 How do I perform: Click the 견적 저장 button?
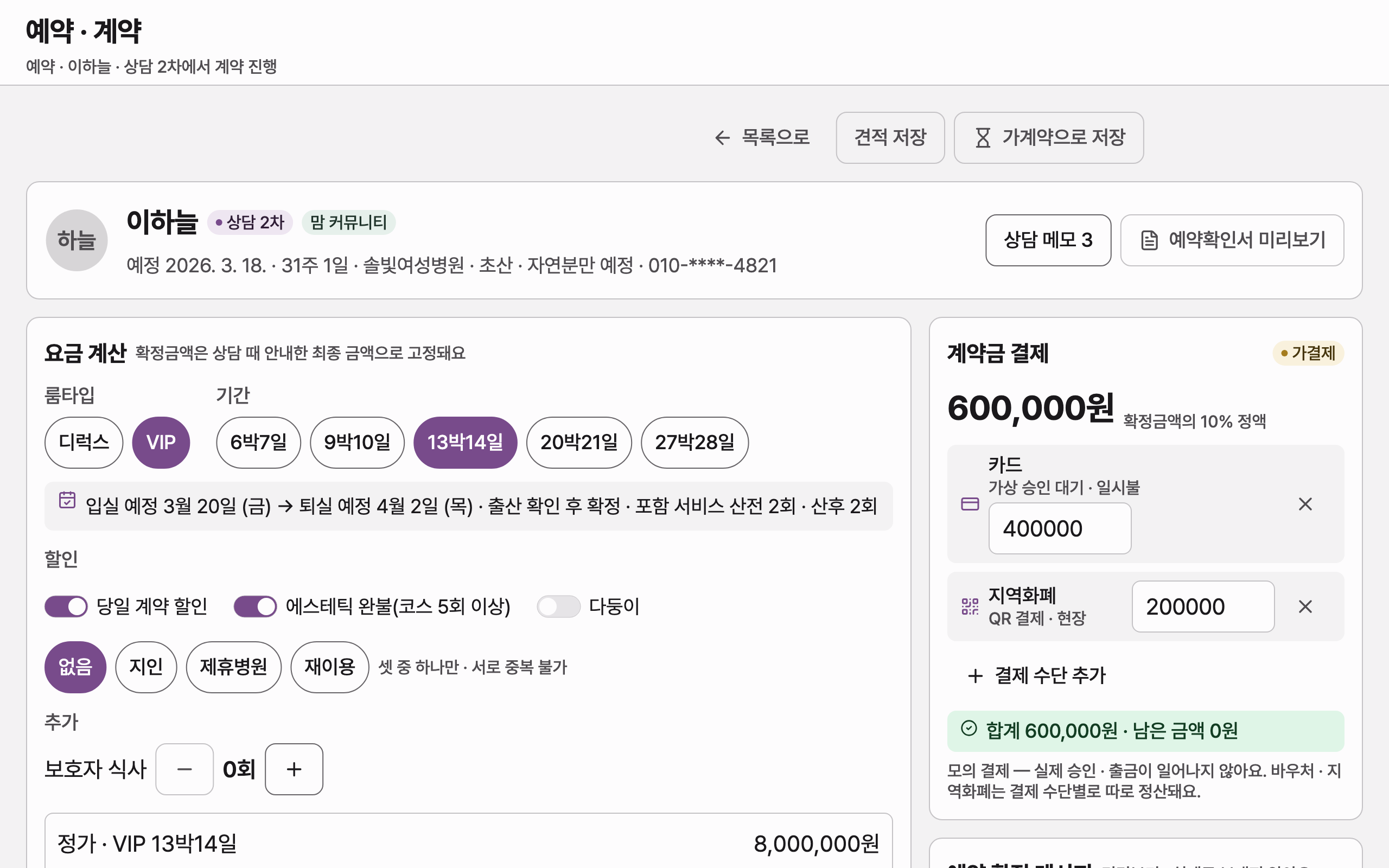[890, 138]
